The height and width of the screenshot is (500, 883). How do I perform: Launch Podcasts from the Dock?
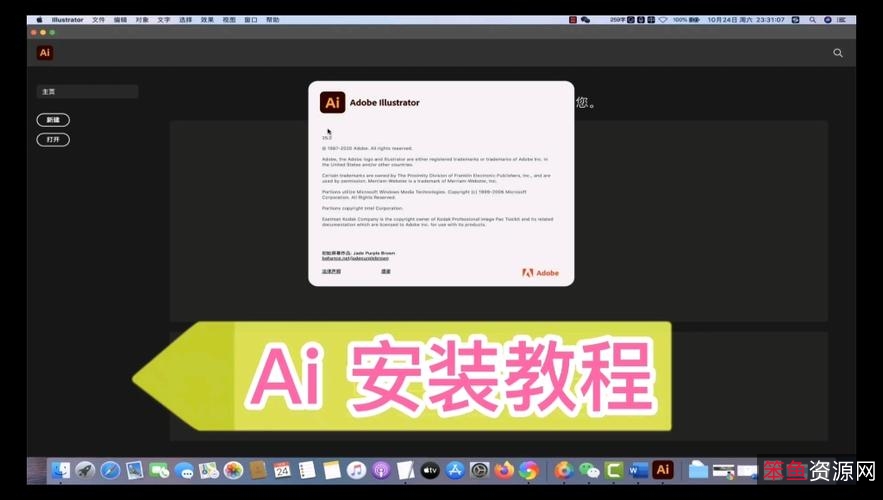tap(381, 470)
